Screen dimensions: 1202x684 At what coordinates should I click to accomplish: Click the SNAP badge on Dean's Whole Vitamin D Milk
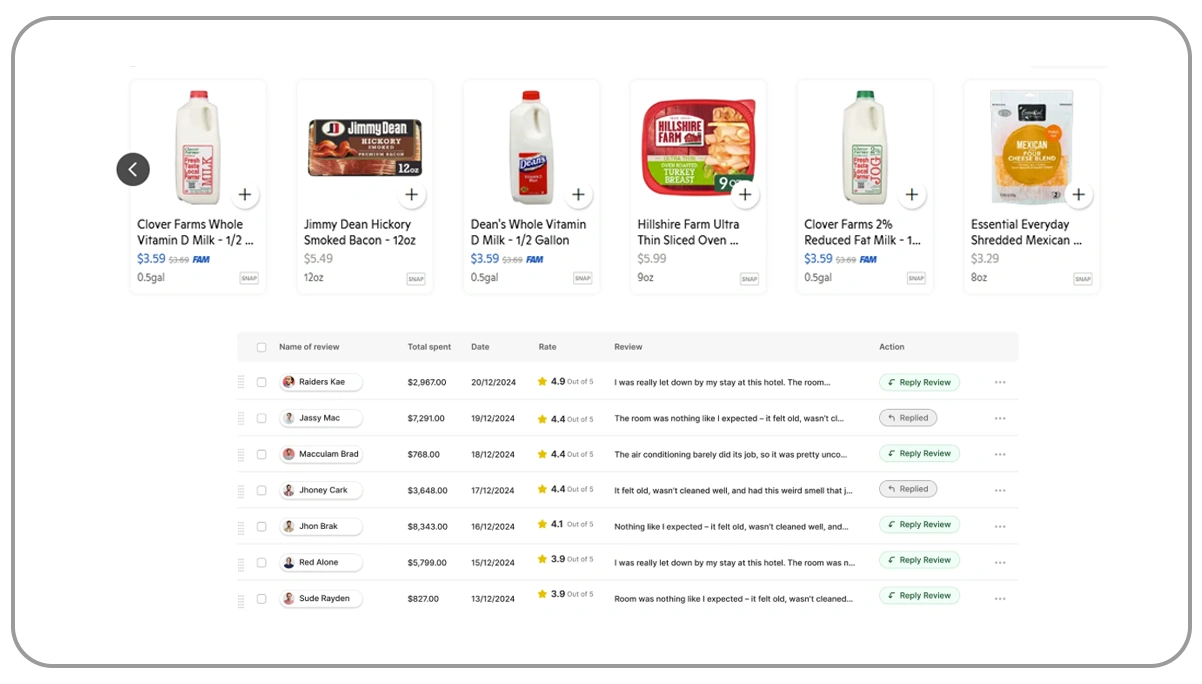click(x=583, y=279)
